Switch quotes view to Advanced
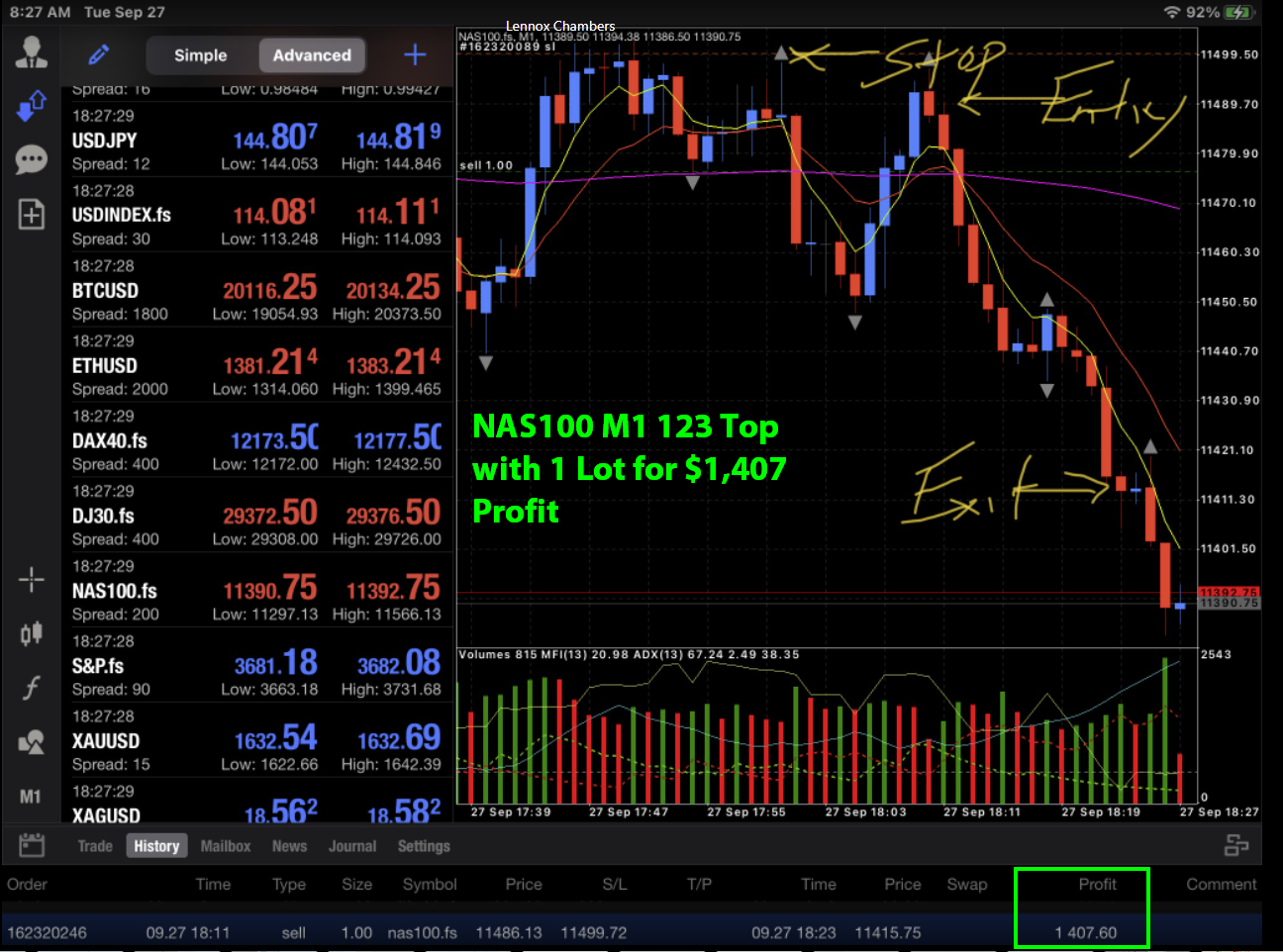Viewport: 1283px width, 952px height. [x=312, y=55]
